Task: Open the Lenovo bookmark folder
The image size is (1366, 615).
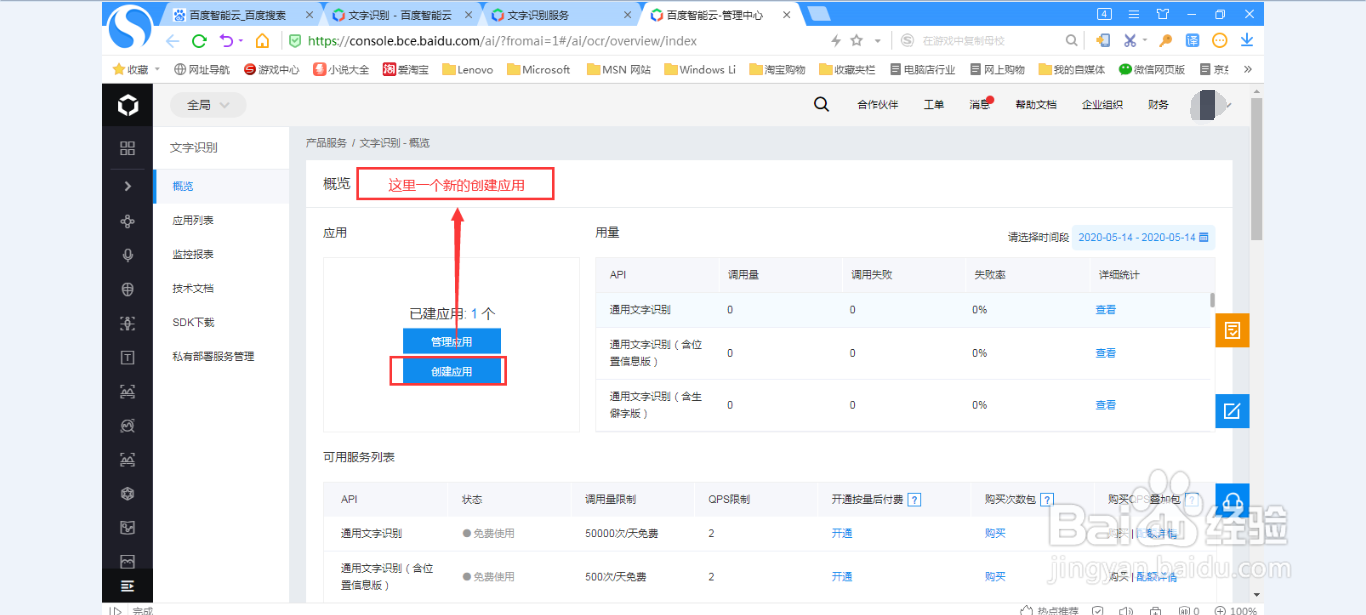Action: [468, 70]
